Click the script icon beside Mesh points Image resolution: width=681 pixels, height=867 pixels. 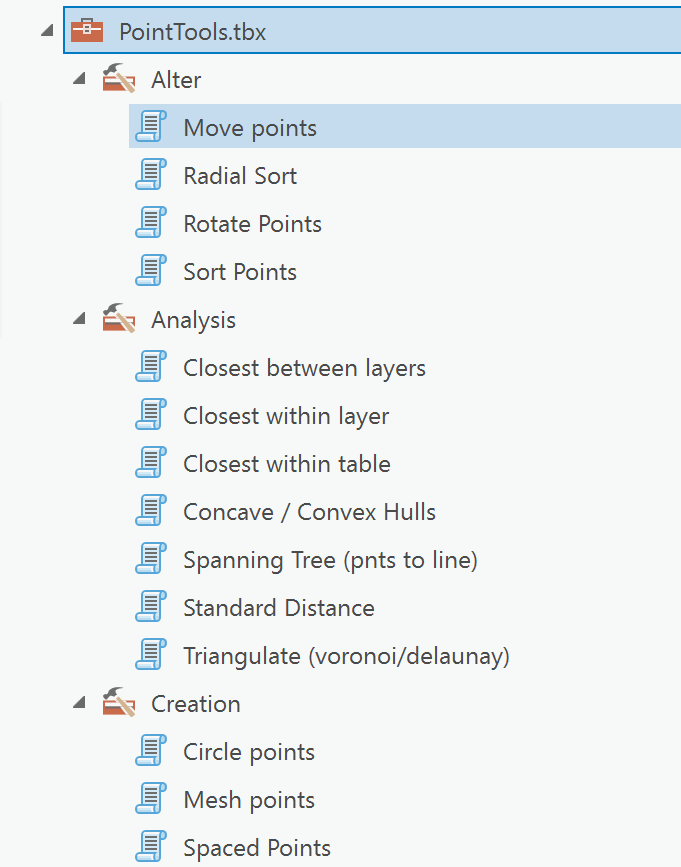[x=151, y=798]
